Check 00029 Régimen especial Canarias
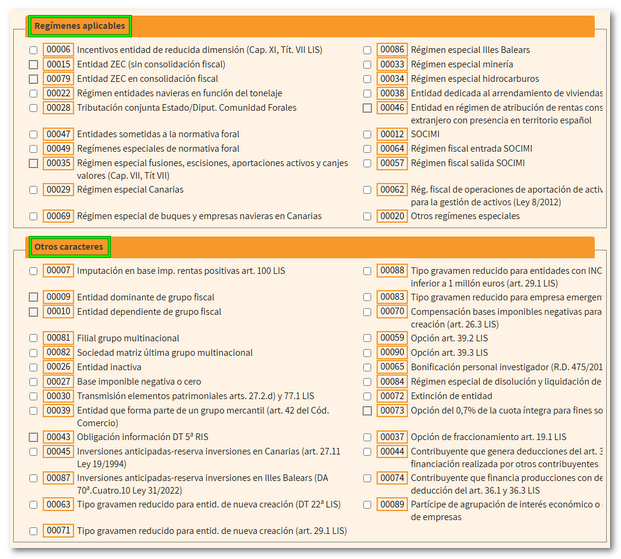 [x=33, y=190]
